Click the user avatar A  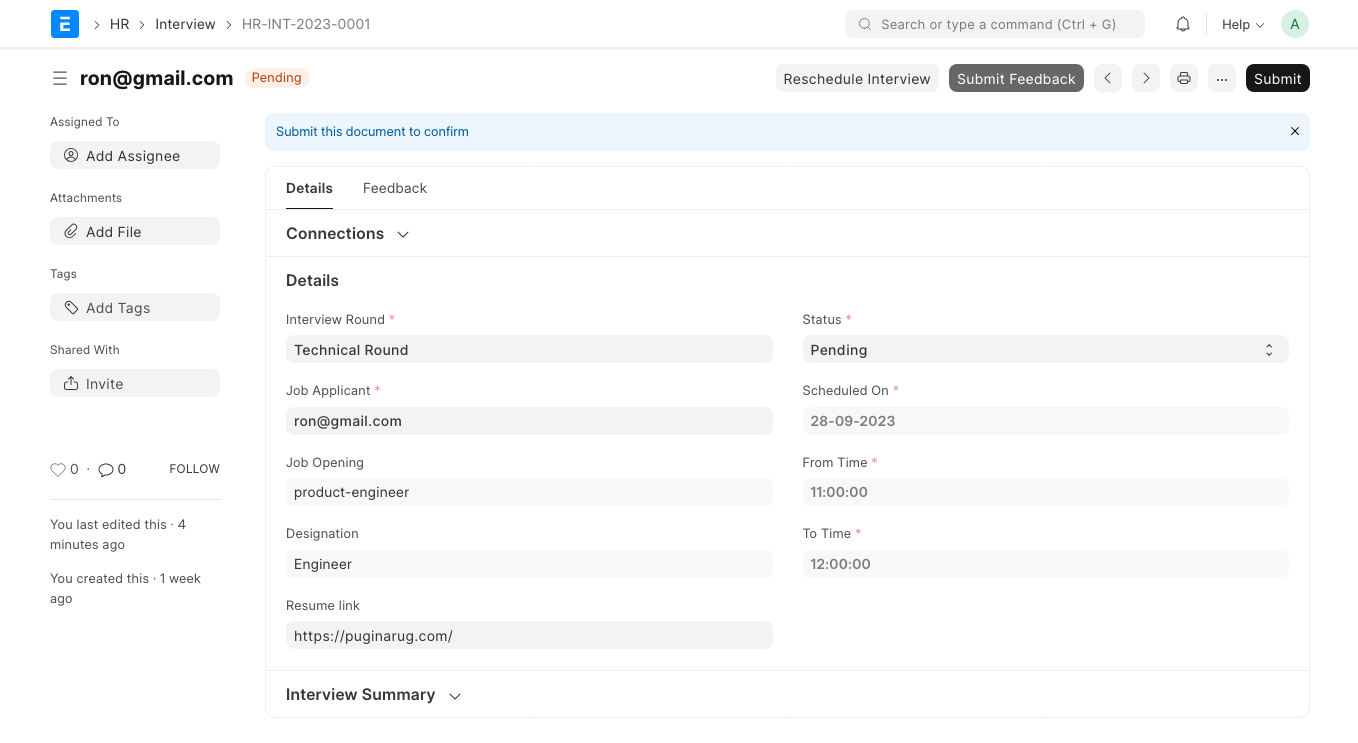pyautogui.click(x=1294, y=24)
